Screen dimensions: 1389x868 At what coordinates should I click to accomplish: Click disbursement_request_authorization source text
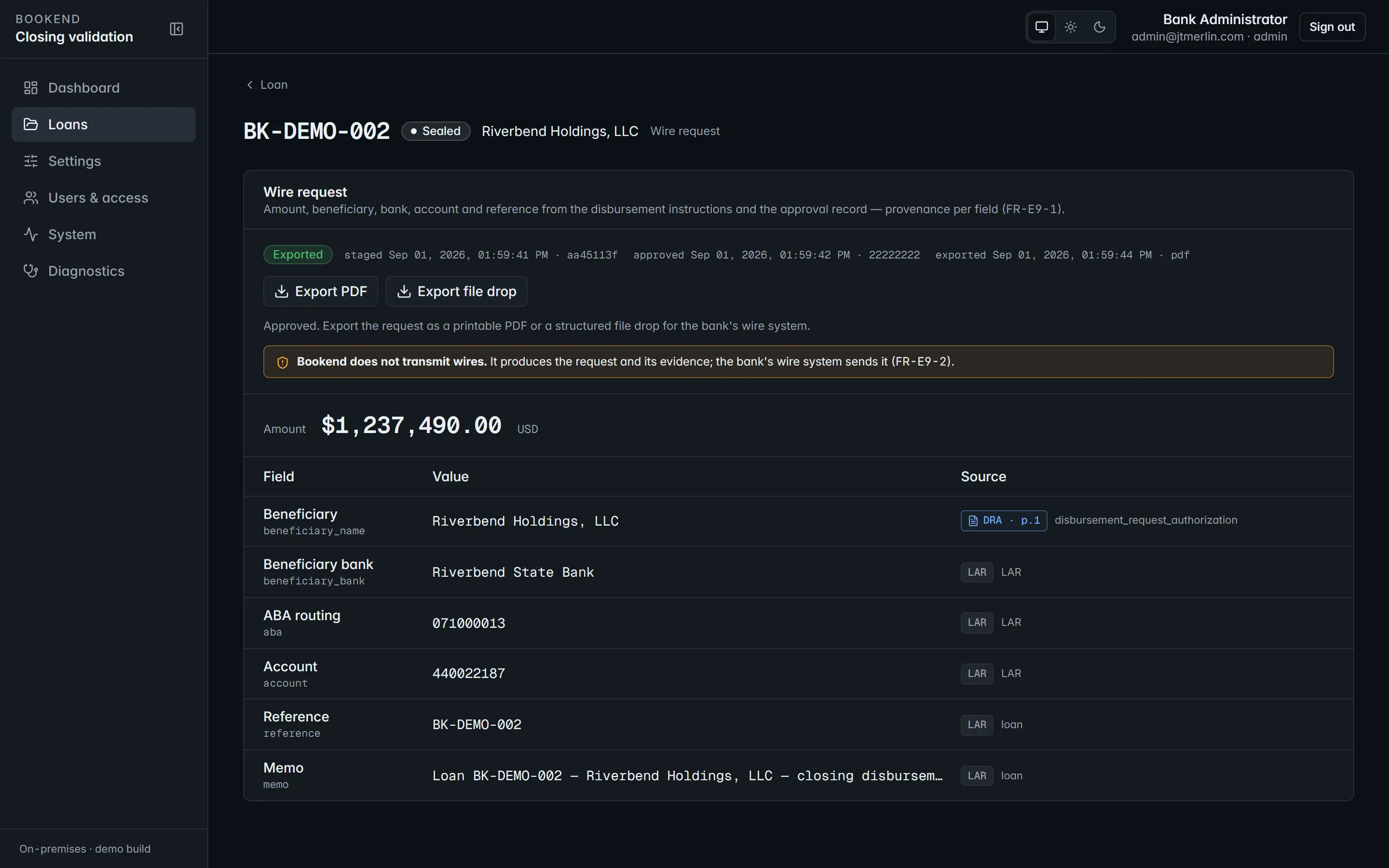click(x=1145, y=521)
